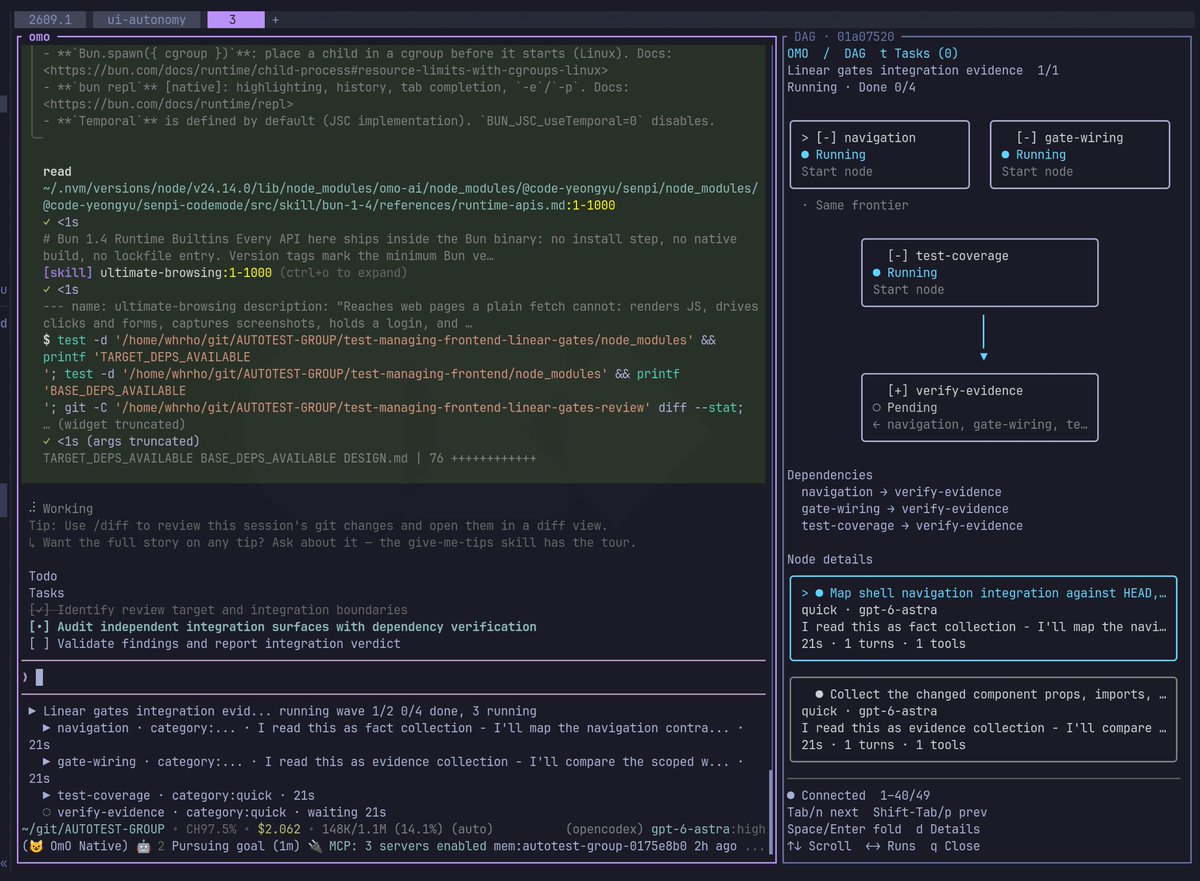The height and width of the screenshot is (881, 1200).
Task: Open a new tab with the plus button
Action: coord(276,19)
